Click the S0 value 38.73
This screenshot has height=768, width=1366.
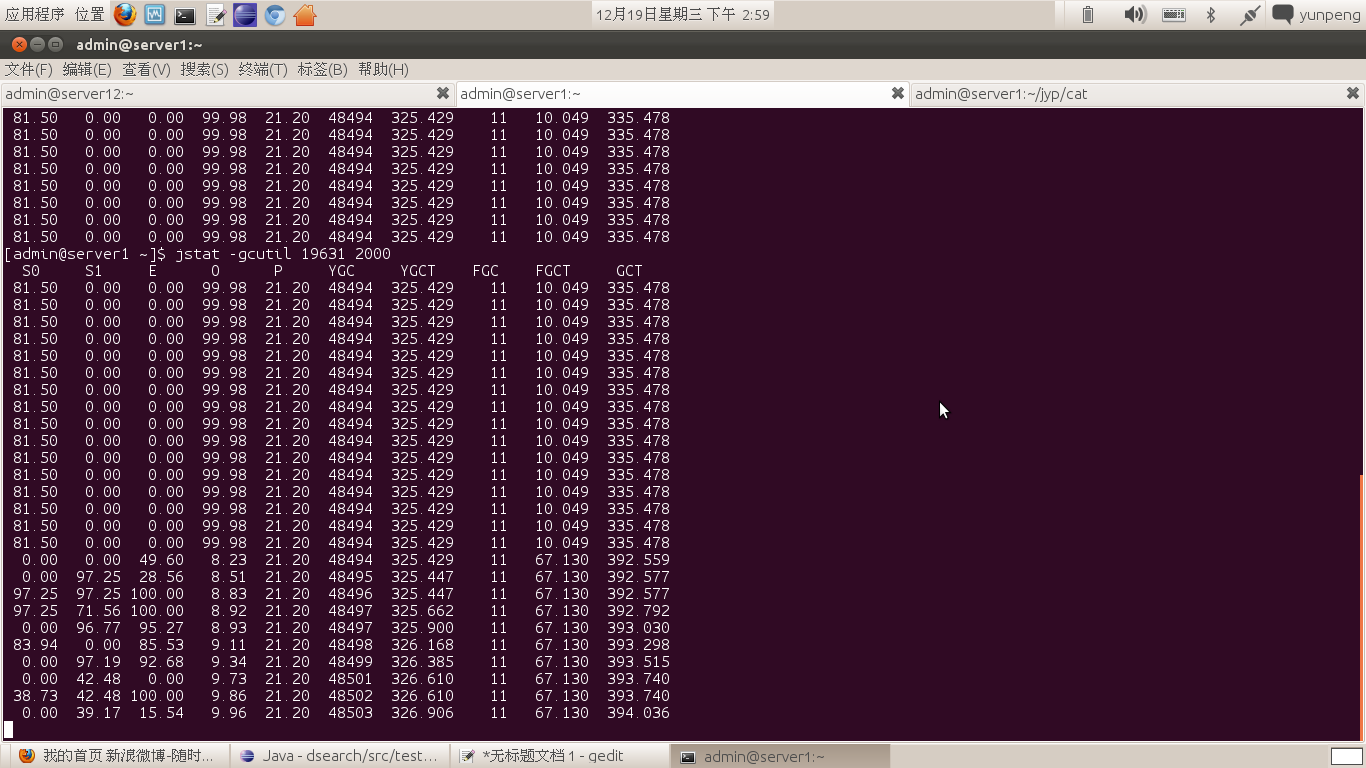[x=35, y=696]
